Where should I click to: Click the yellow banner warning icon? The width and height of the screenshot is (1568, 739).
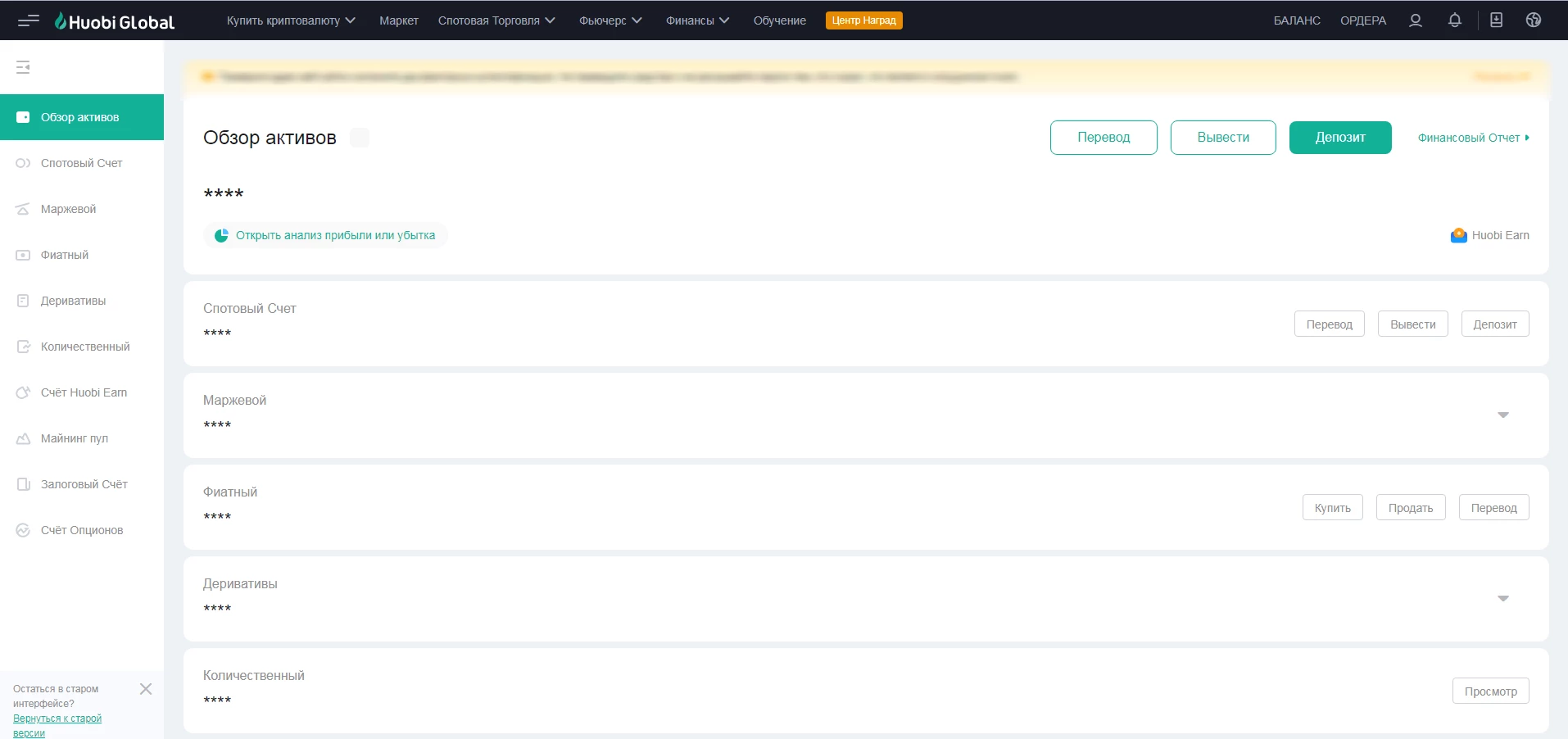(x=207, y=77)
